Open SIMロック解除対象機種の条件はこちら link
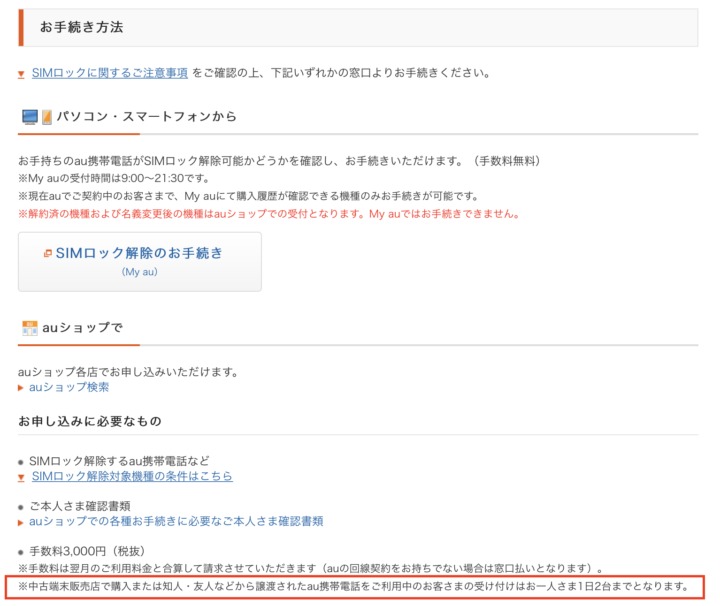Image resolution: width=720 pixels, height=606 pixels. pyautogui.click(x=132, y=477)
